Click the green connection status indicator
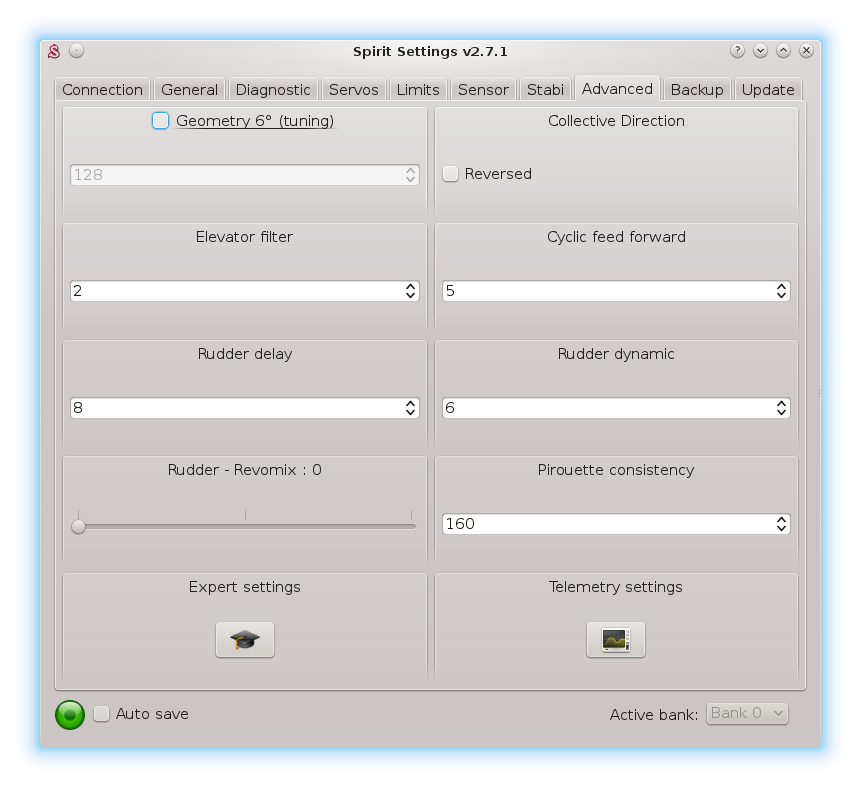The height and width of the screenshot is (787, 861). (x=70, y=714)
